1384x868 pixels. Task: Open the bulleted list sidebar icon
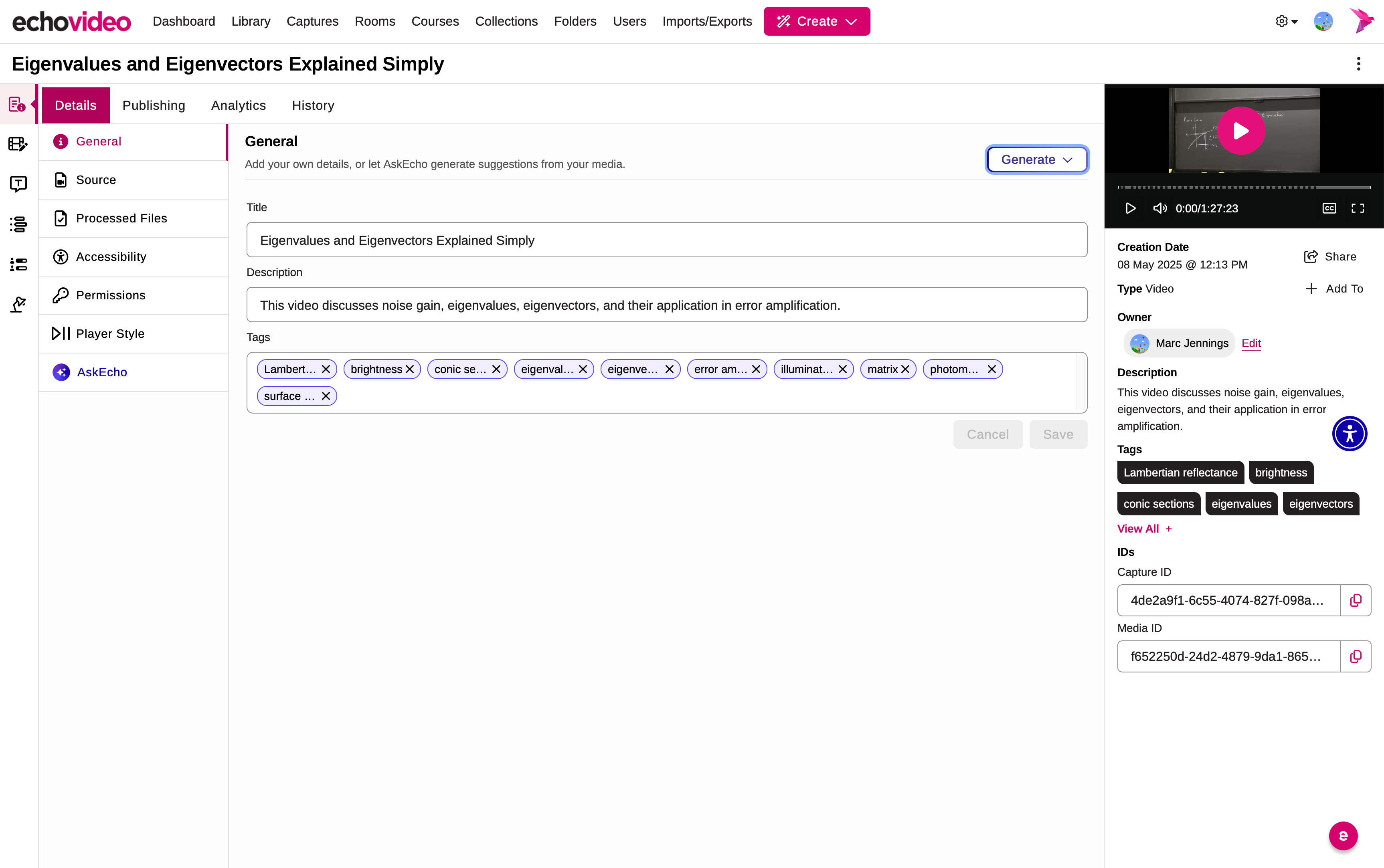pyautogui.click(x=18, y=264)
